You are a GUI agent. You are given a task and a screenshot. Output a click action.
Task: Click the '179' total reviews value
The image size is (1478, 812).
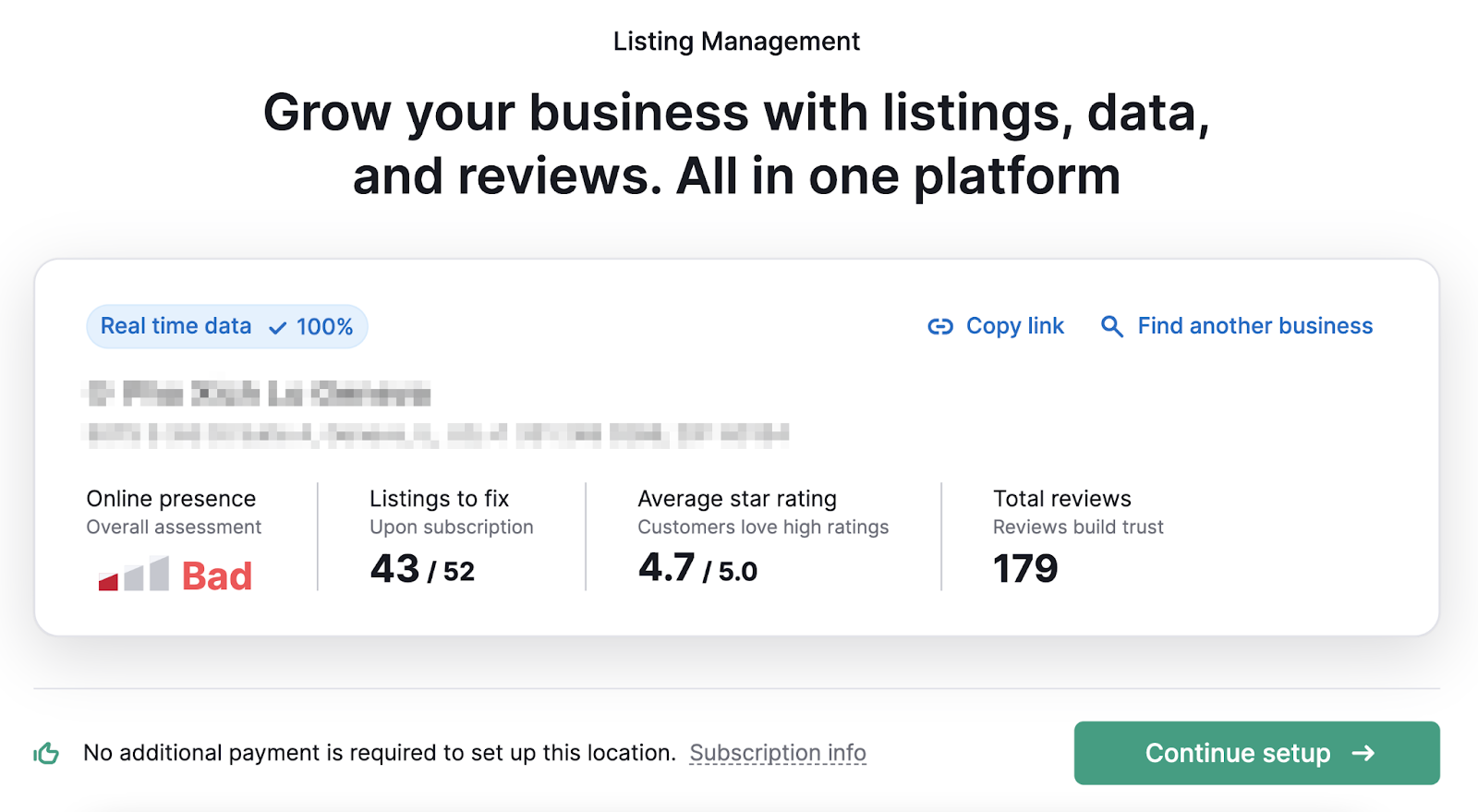(1025, 569)
